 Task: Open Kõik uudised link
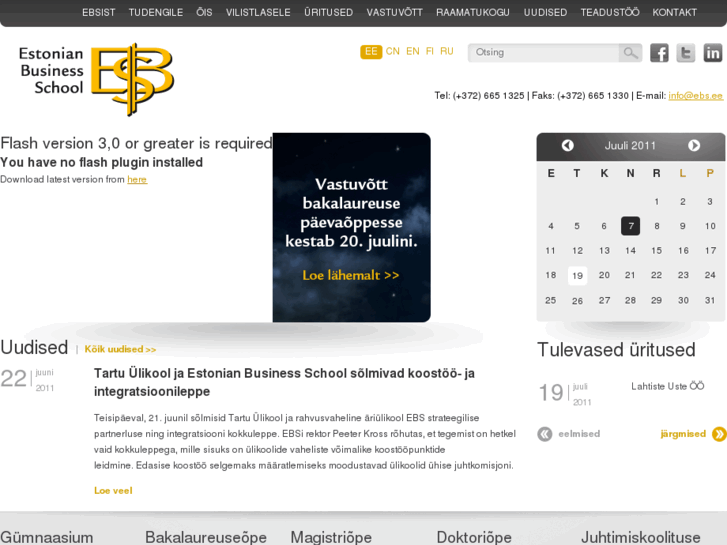pyautogui.click(x=120, y=349)
